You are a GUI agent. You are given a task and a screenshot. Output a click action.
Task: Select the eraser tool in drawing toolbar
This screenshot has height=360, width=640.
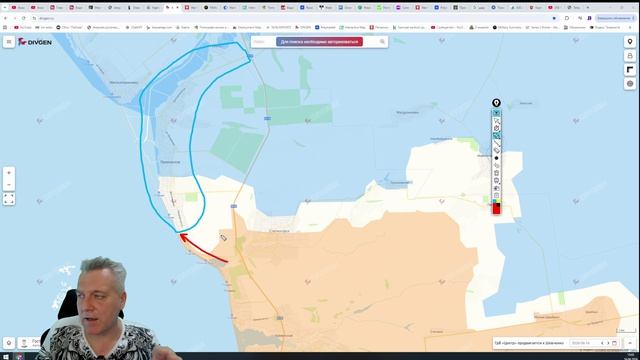(x=496, y=150)
